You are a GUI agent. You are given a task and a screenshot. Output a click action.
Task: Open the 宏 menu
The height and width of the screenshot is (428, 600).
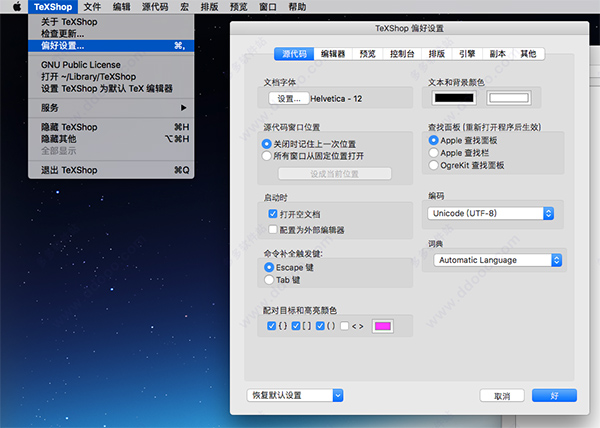coord(184,7)
